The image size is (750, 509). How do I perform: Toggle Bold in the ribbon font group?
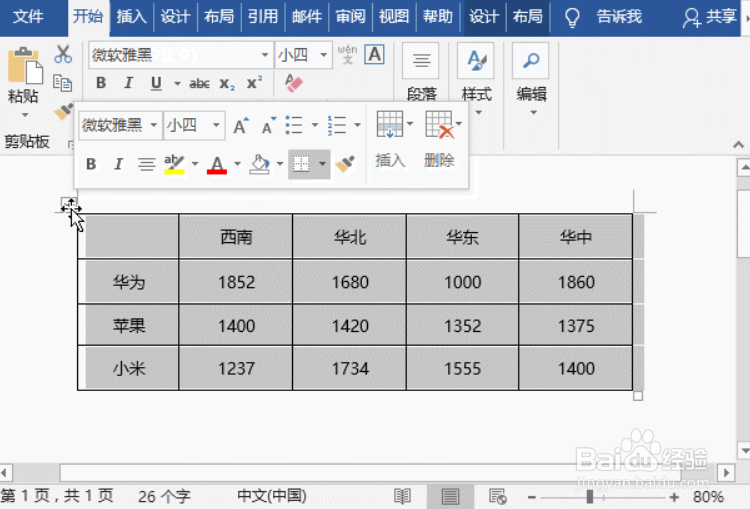tap(101, 83)
